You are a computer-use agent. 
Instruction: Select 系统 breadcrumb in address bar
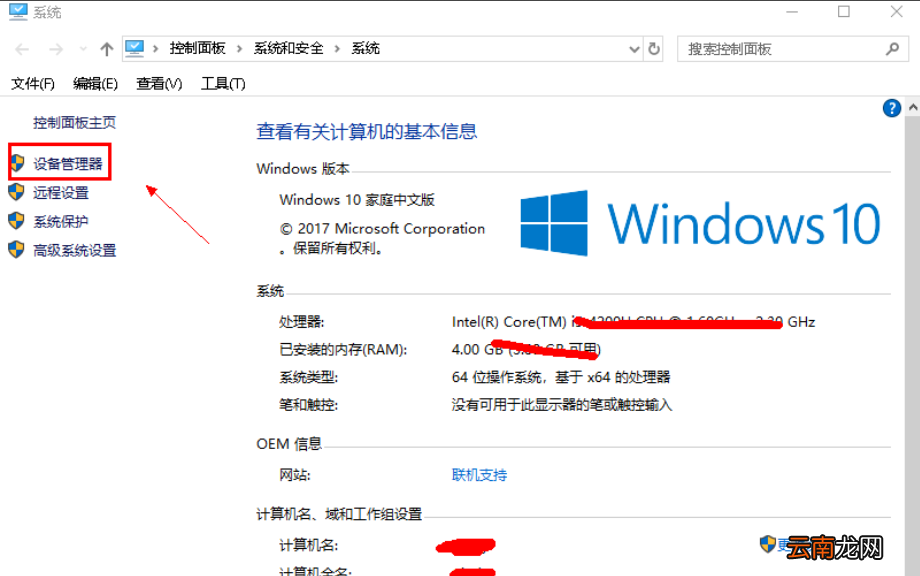[366, 49]
